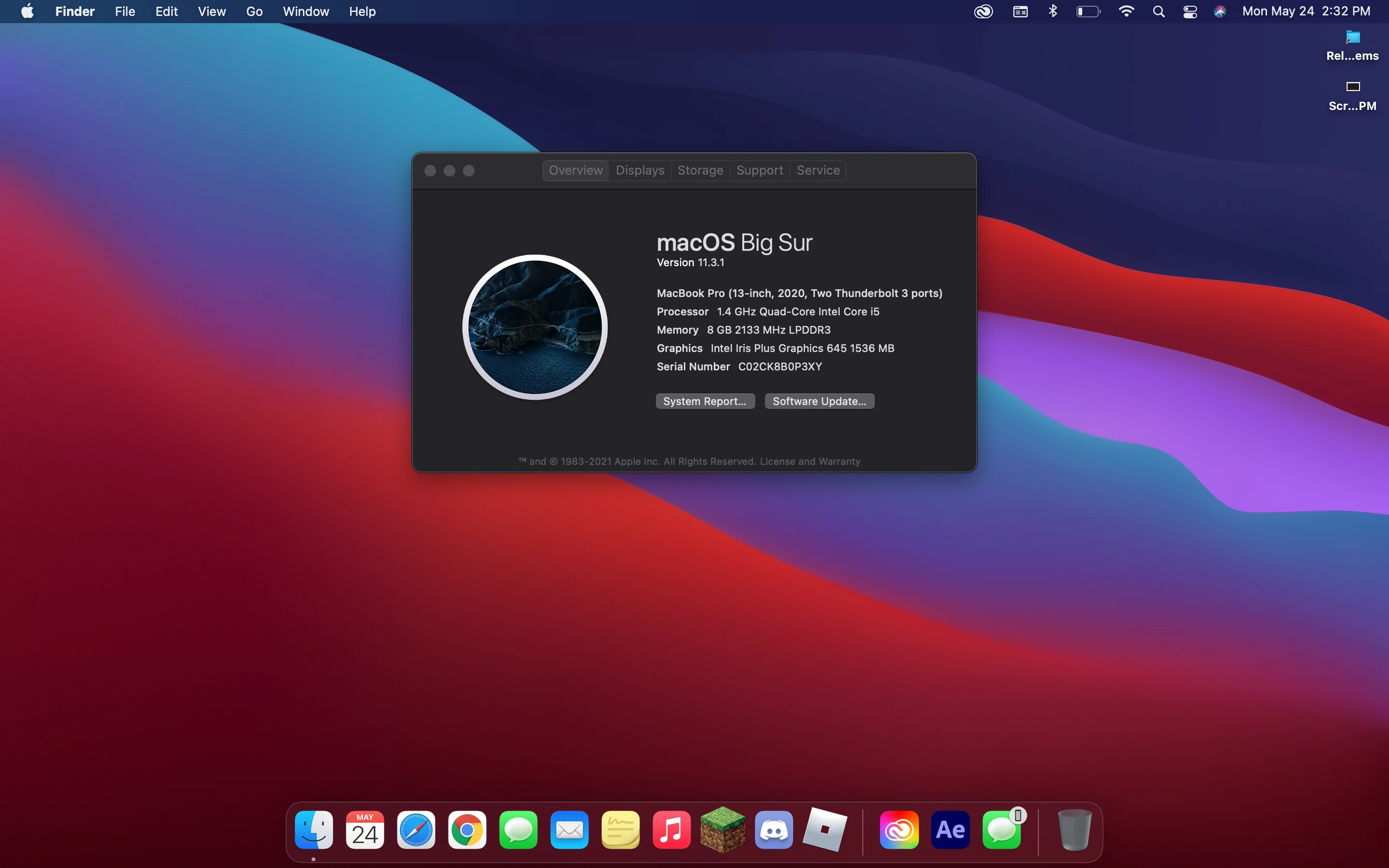This screenshot has width=1389, height=868.
Task: Open the Music app in dock
Action: click(x=671, y=830)
